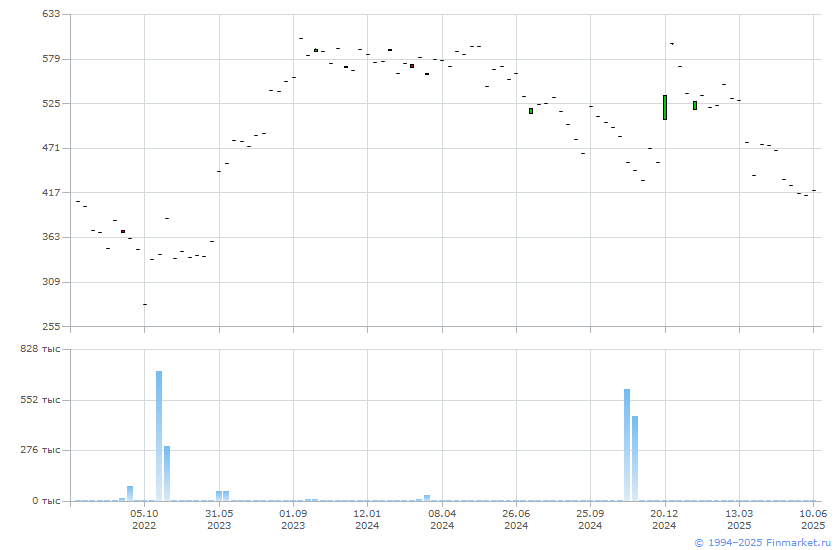Click the green candlestick right of 20.12 2024

coord(695,106)
